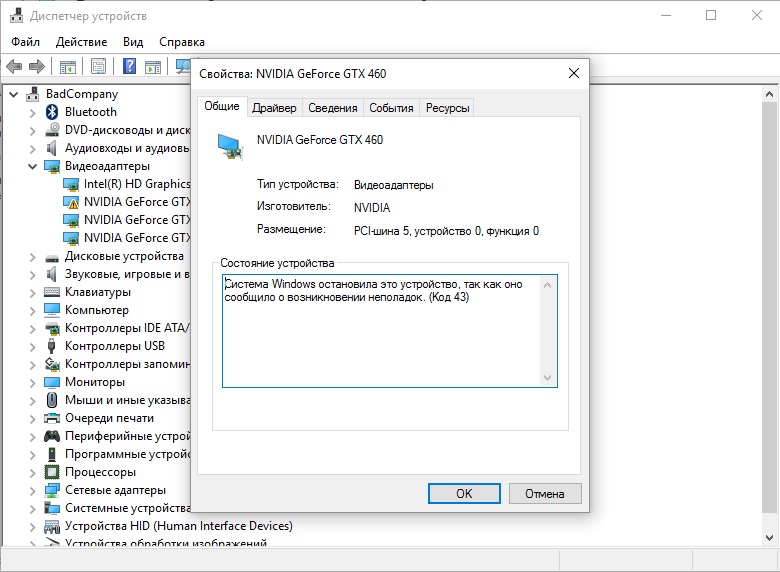Open the Действие menu
This screenshot has height=572, width=780.
(81, 42)
